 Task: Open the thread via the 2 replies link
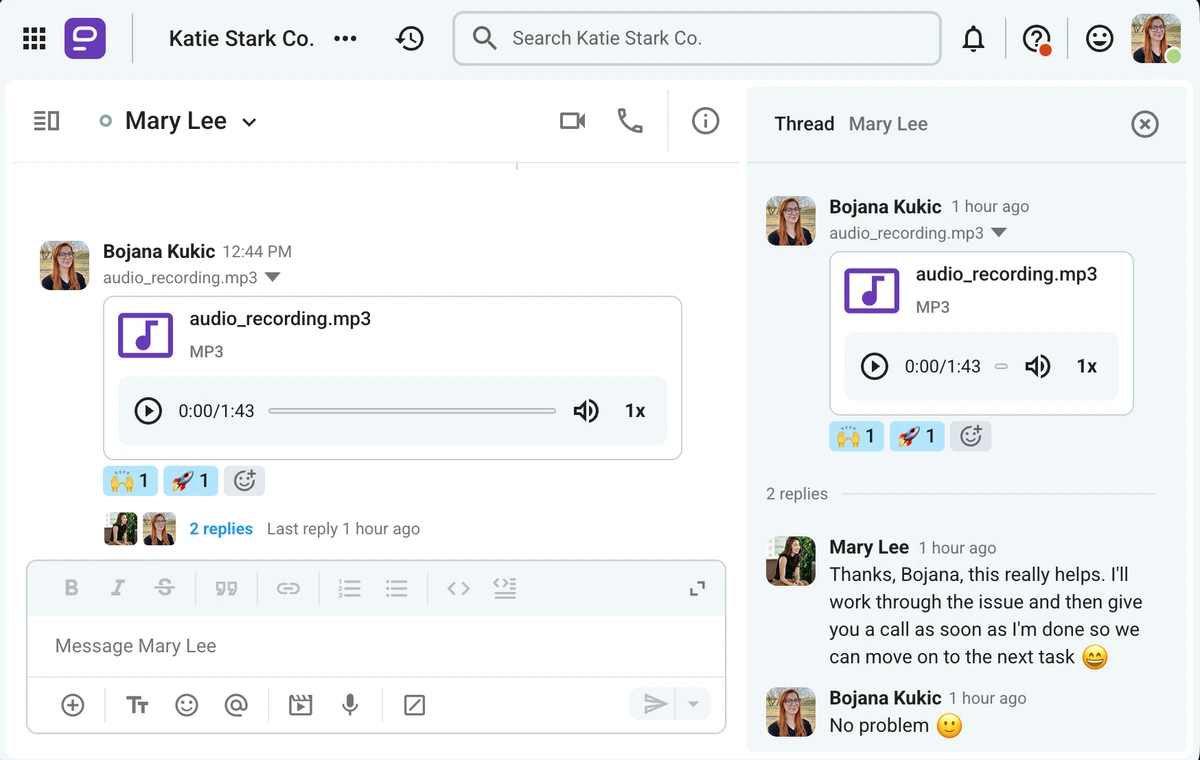click(220, 528)
